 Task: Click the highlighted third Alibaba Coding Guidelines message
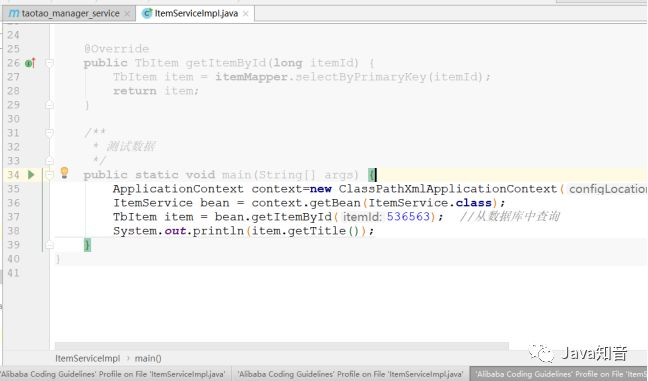tap(559, 374)
